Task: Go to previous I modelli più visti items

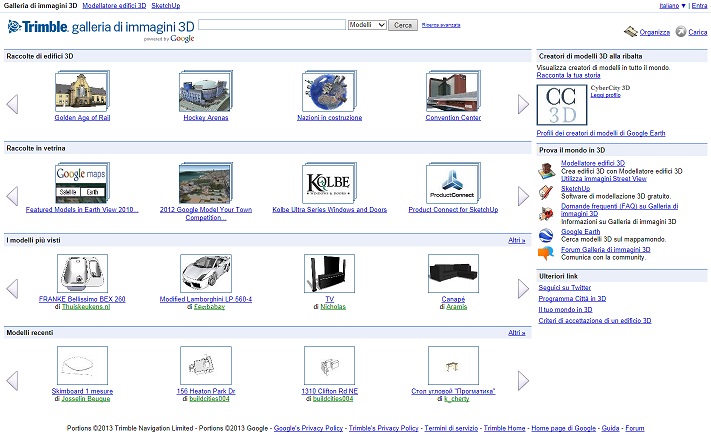Action: (12, 288)
